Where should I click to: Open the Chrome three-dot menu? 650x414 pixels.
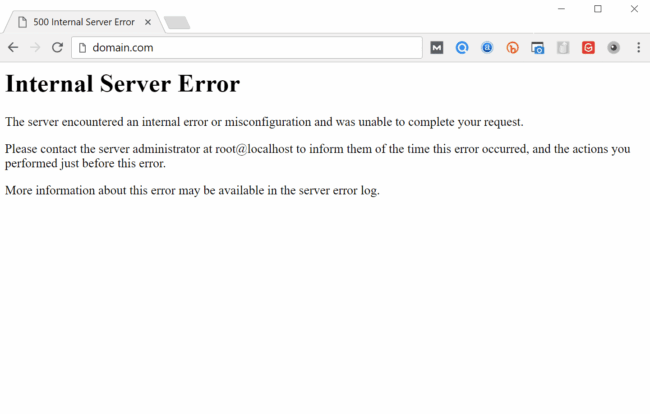click(x=638, y=47)
